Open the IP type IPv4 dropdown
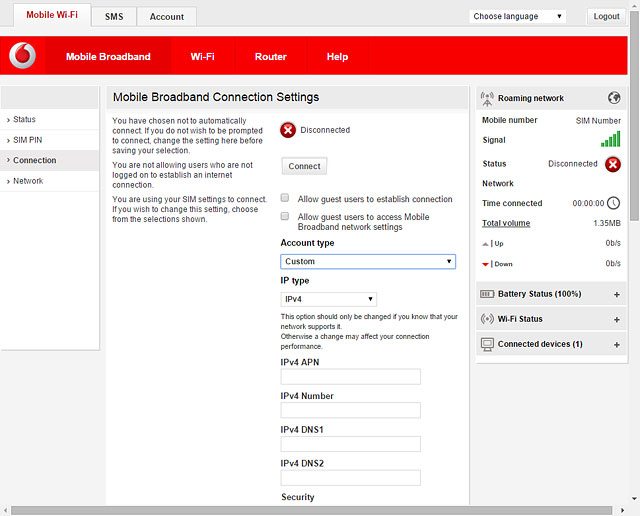 point(328,299)
